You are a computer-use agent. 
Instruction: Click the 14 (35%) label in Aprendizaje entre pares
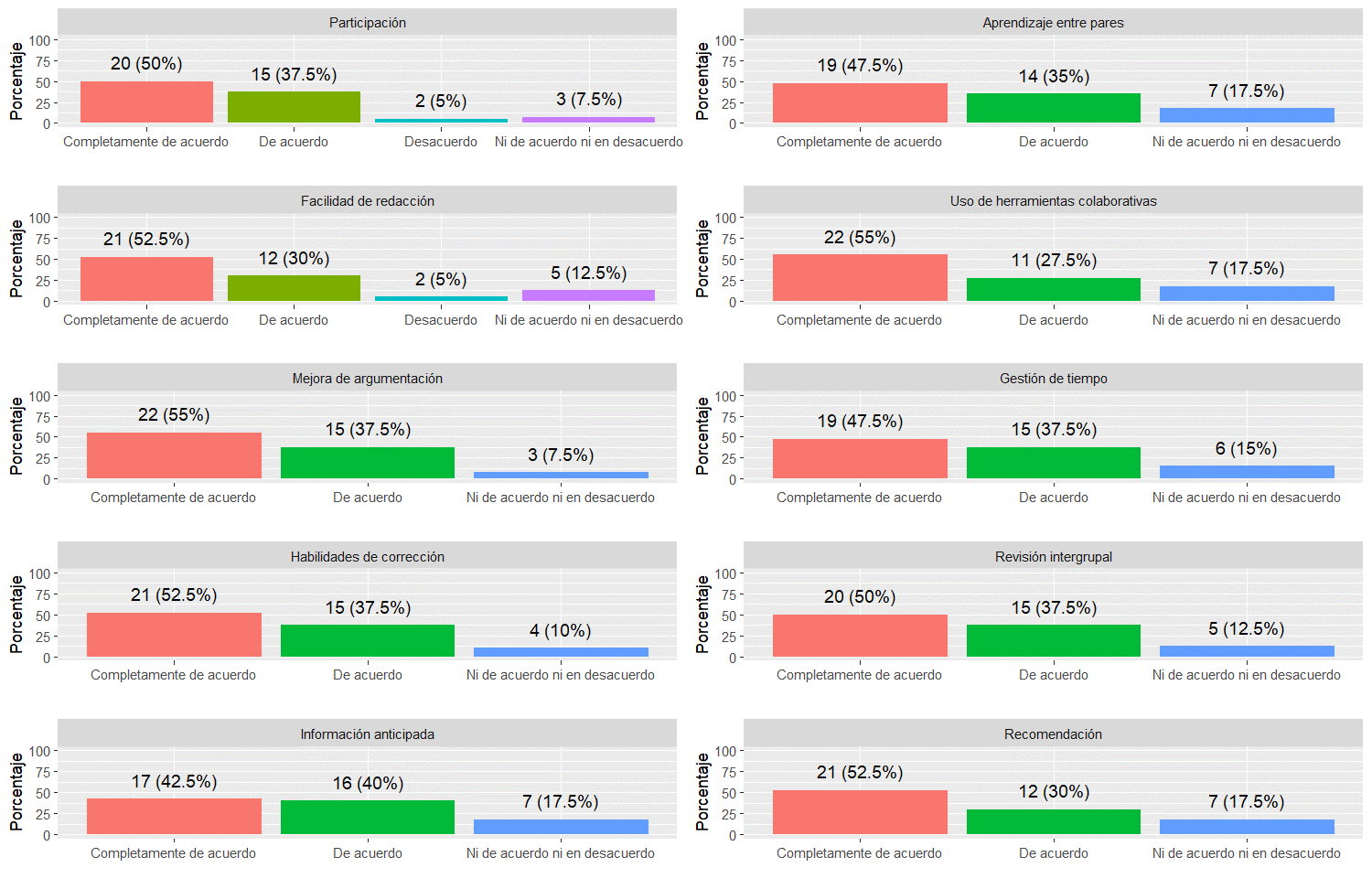(x=1054, y=76)
